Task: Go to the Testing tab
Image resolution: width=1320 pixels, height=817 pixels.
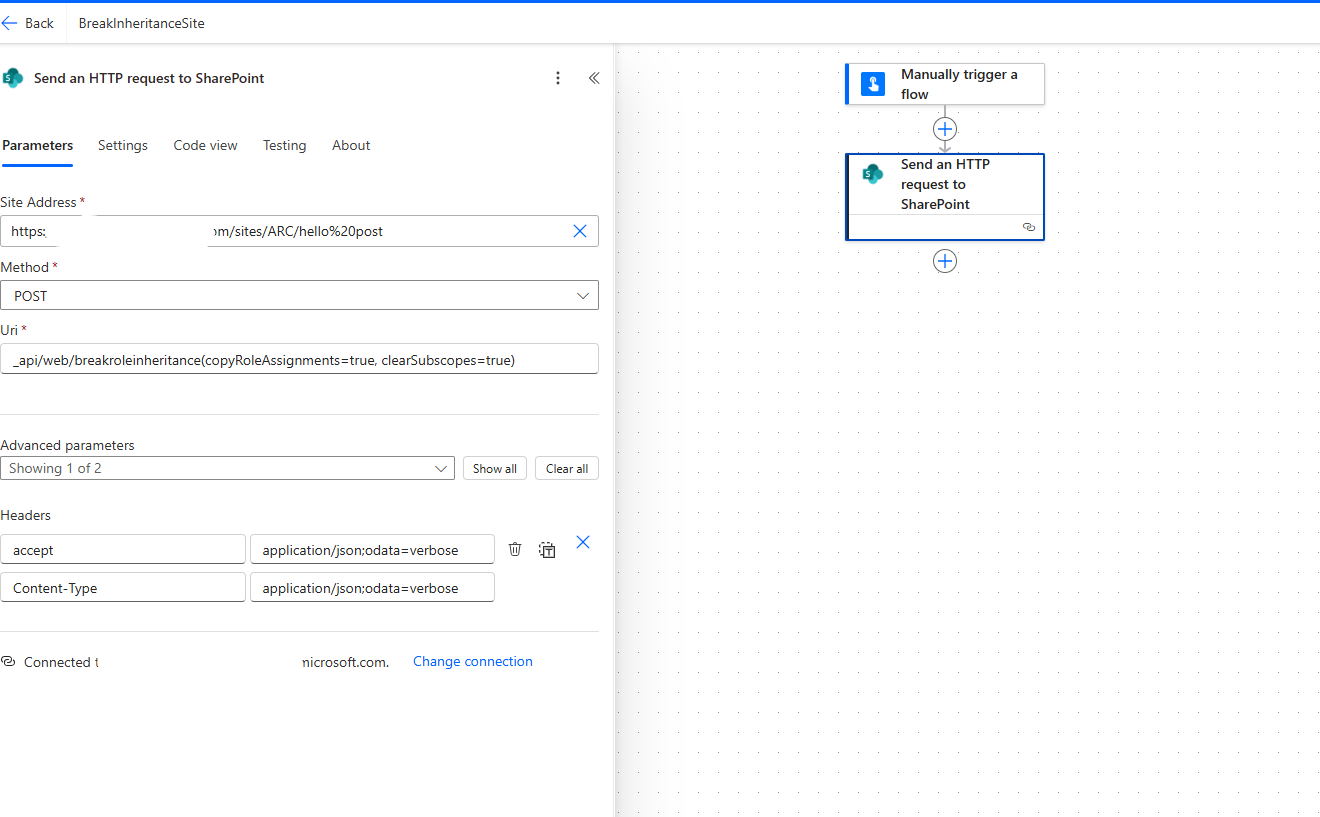Action: [x=284, y=145]
